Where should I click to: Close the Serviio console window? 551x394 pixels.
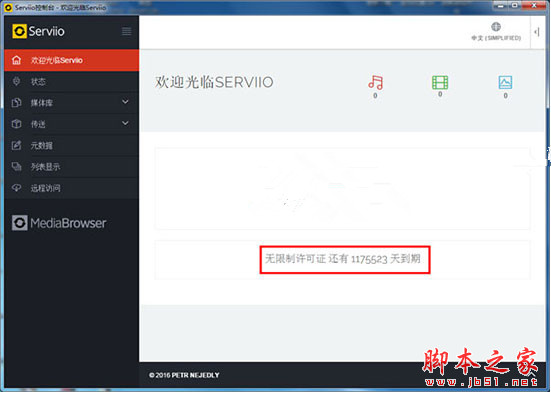[535, 5]
